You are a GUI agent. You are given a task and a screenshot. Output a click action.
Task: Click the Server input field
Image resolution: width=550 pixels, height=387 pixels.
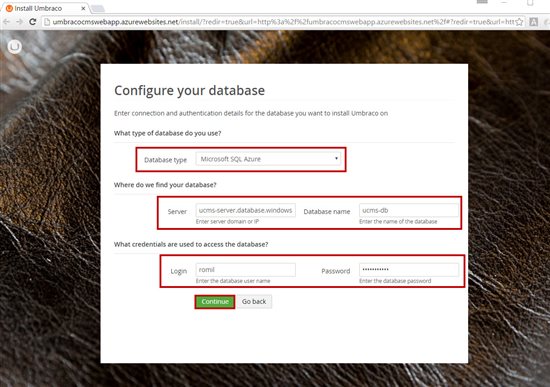246,211
